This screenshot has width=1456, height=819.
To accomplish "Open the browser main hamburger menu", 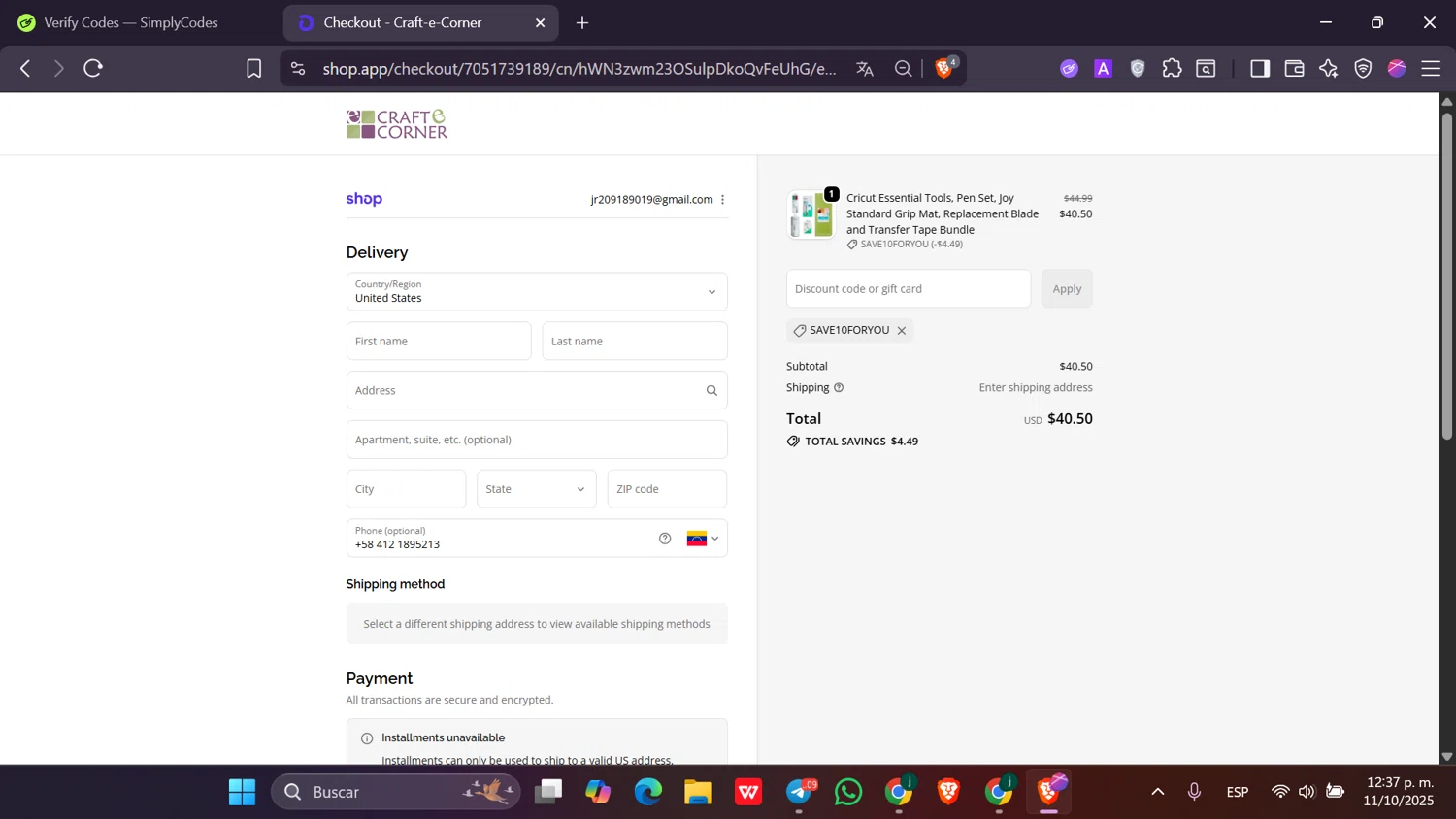I will tap(1431, 68).
